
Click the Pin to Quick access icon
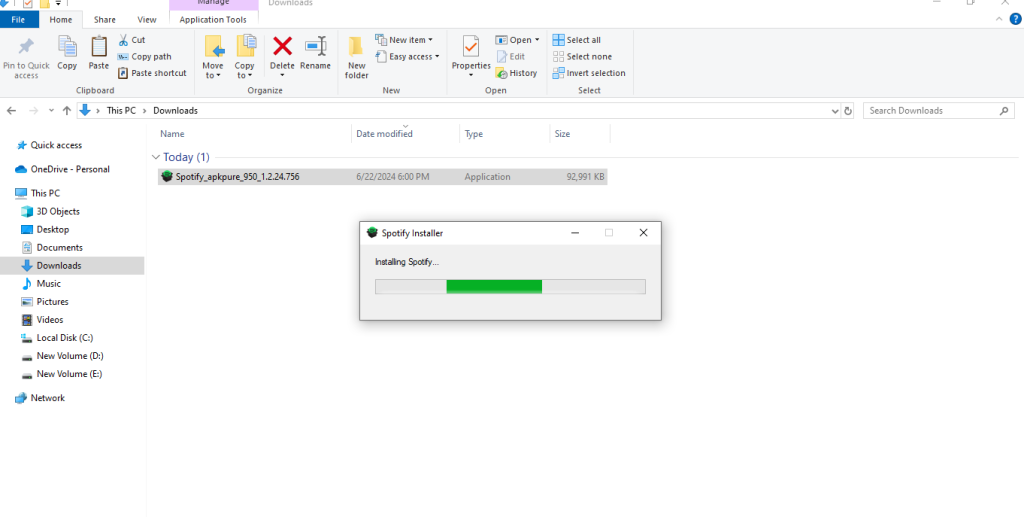pos(26,48)
